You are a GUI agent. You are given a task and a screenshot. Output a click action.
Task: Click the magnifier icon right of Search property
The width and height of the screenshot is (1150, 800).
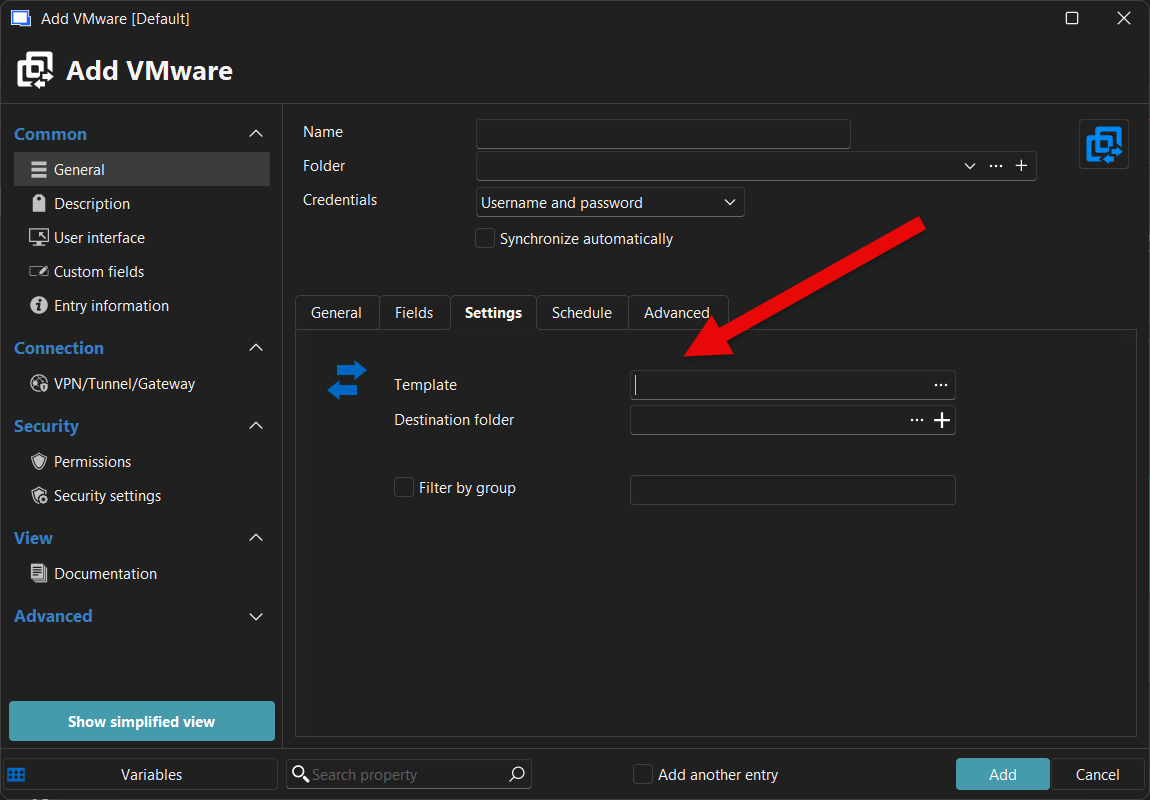pos(517,774)
